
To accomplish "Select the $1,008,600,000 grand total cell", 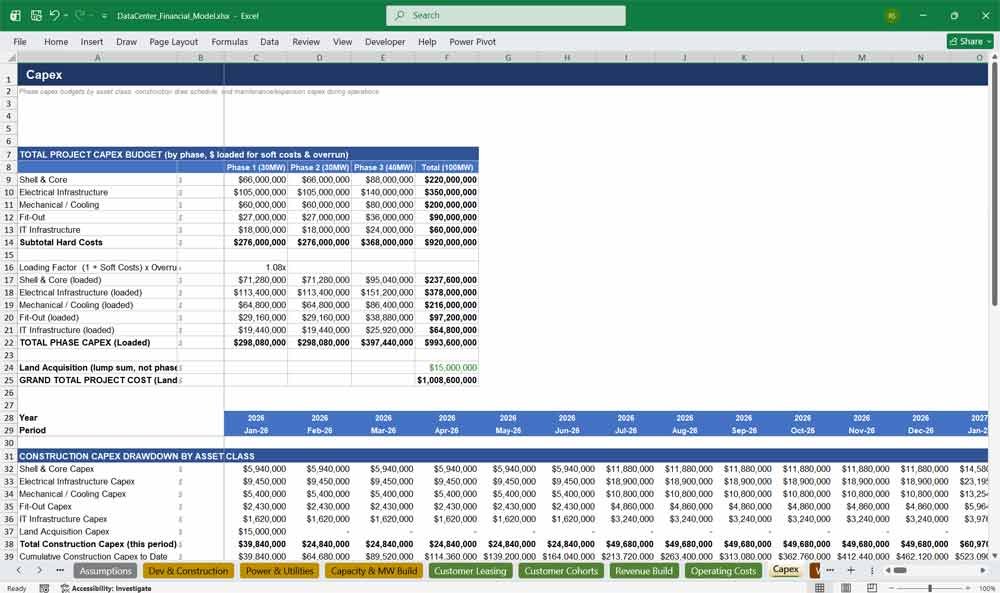I will pos(446,380).
